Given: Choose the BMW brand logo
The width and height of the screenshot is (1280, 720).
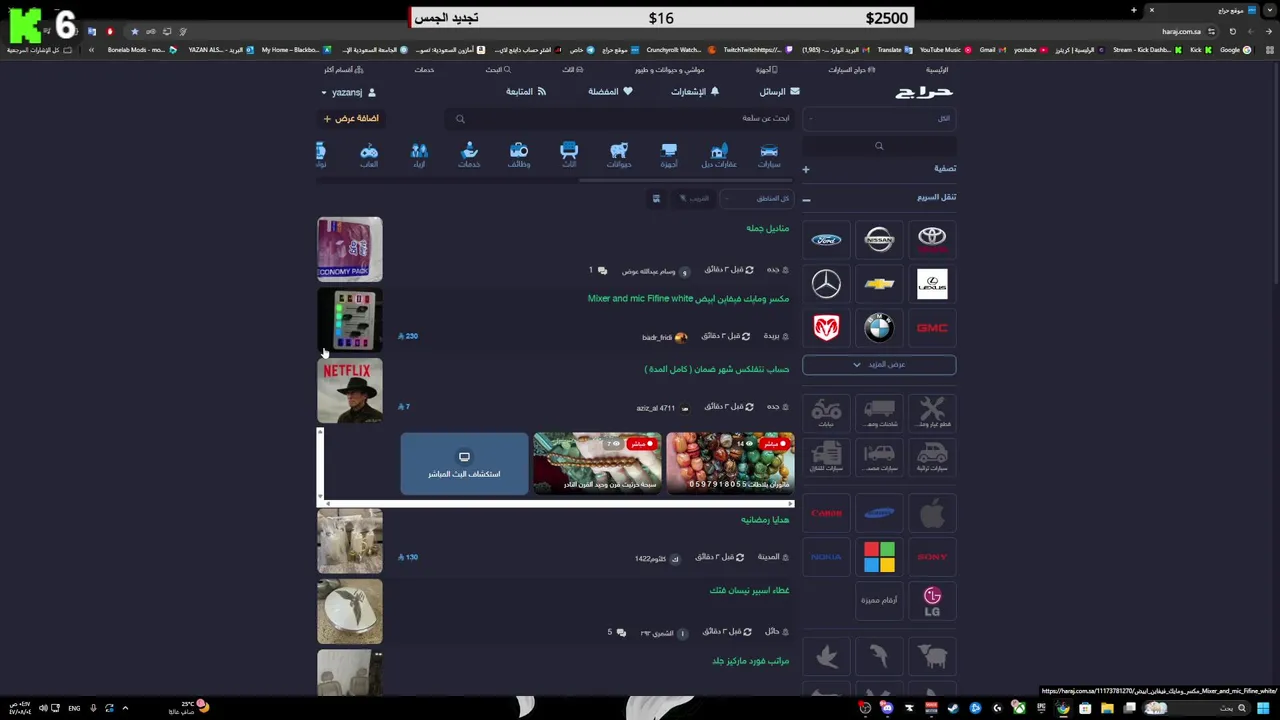Looking at the screenshot, I should pos(879,328).
